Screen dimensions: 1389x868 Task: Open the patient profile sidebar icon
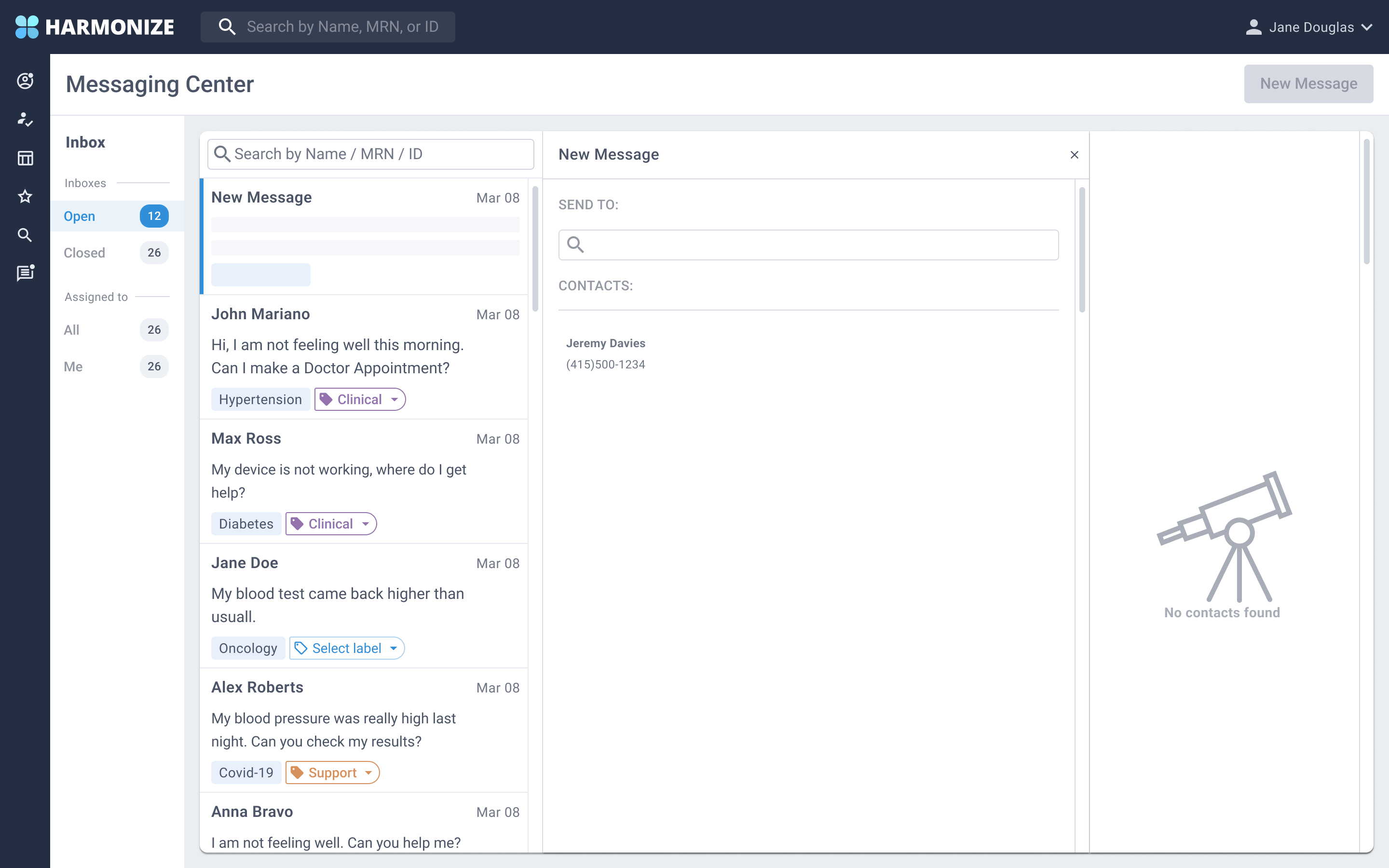(25, 81)
